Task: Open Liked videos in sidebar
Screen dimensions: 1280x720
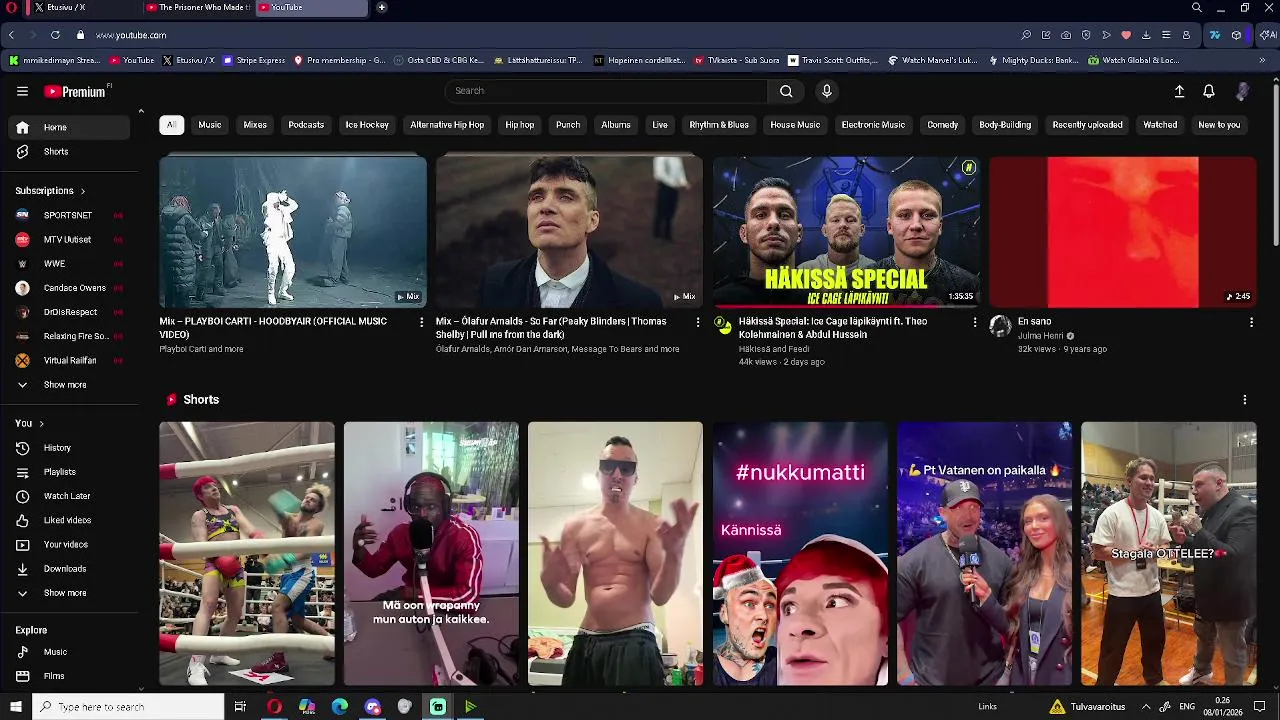Action: click(70, 521)
